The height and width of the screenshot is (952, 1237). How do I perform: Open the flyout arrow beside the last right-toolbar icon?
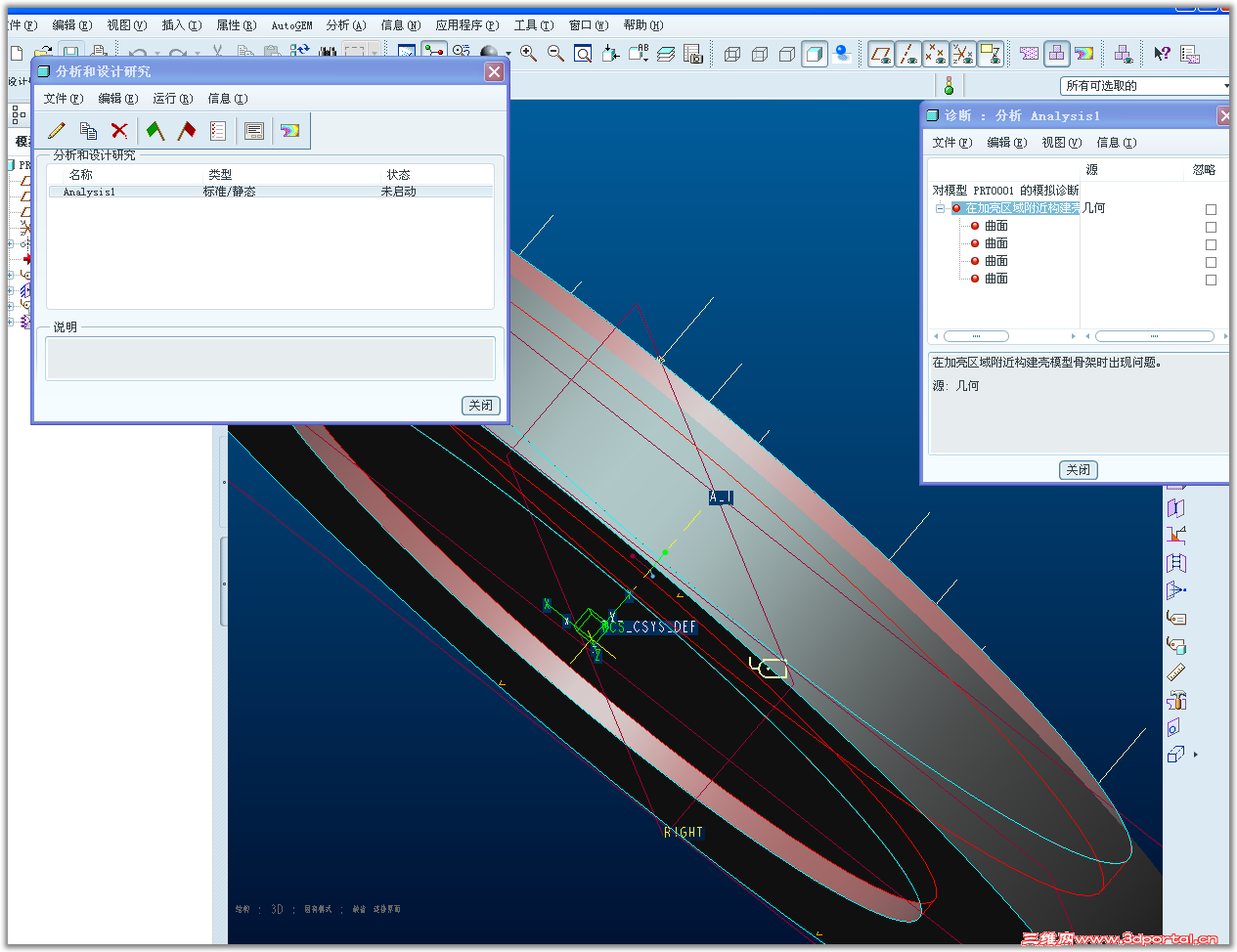[1196, 755]
